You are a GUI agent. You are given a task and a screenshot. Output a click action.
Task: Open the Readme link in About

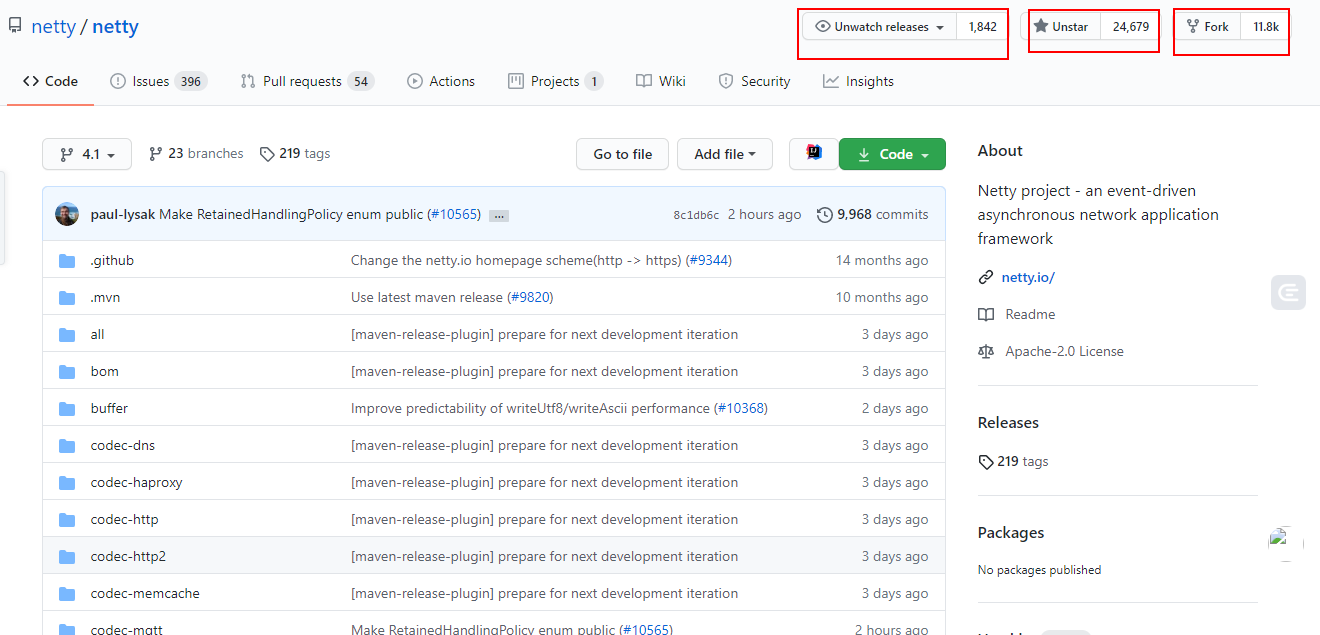[x=1030, y=314]
